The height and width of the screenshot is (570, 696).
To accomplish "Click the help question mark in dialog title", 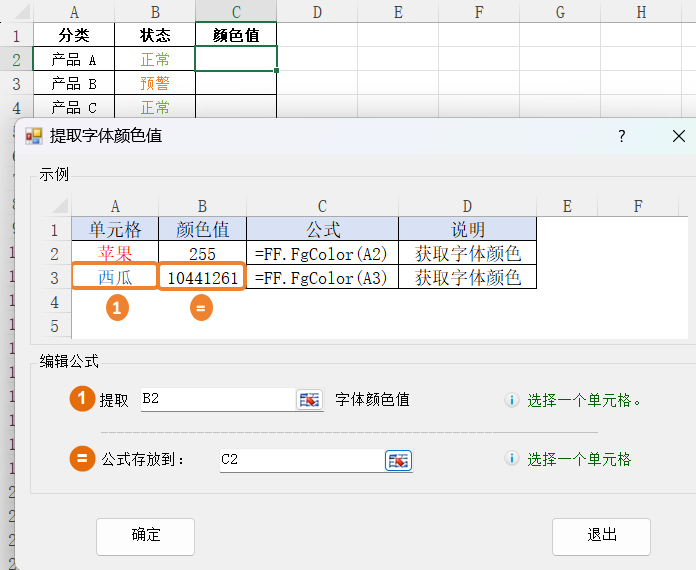I will [x=621, y=136].
